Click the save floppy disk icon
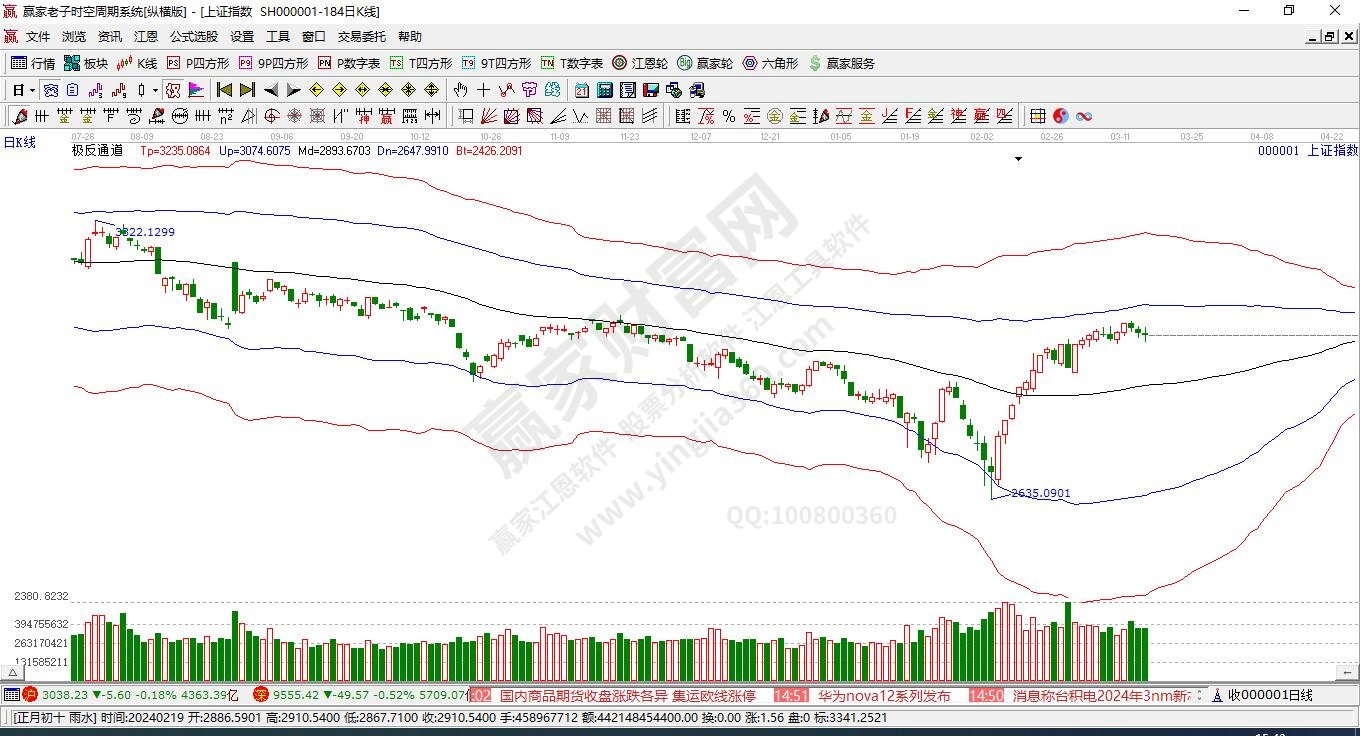This screenshot has width=1360, height=736. (651, 90)
